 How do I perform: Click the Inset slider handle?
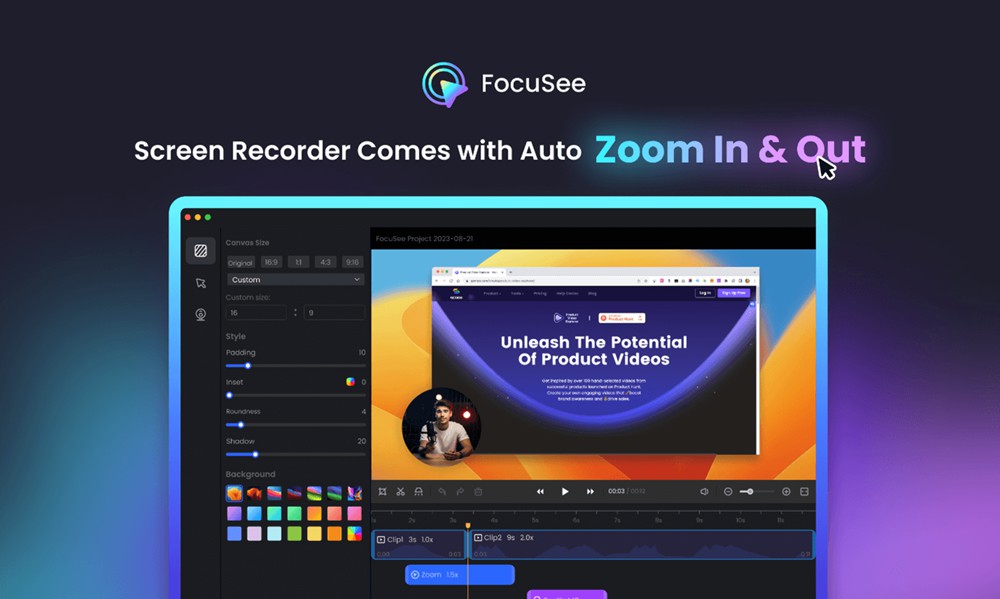tap(230, 396)
